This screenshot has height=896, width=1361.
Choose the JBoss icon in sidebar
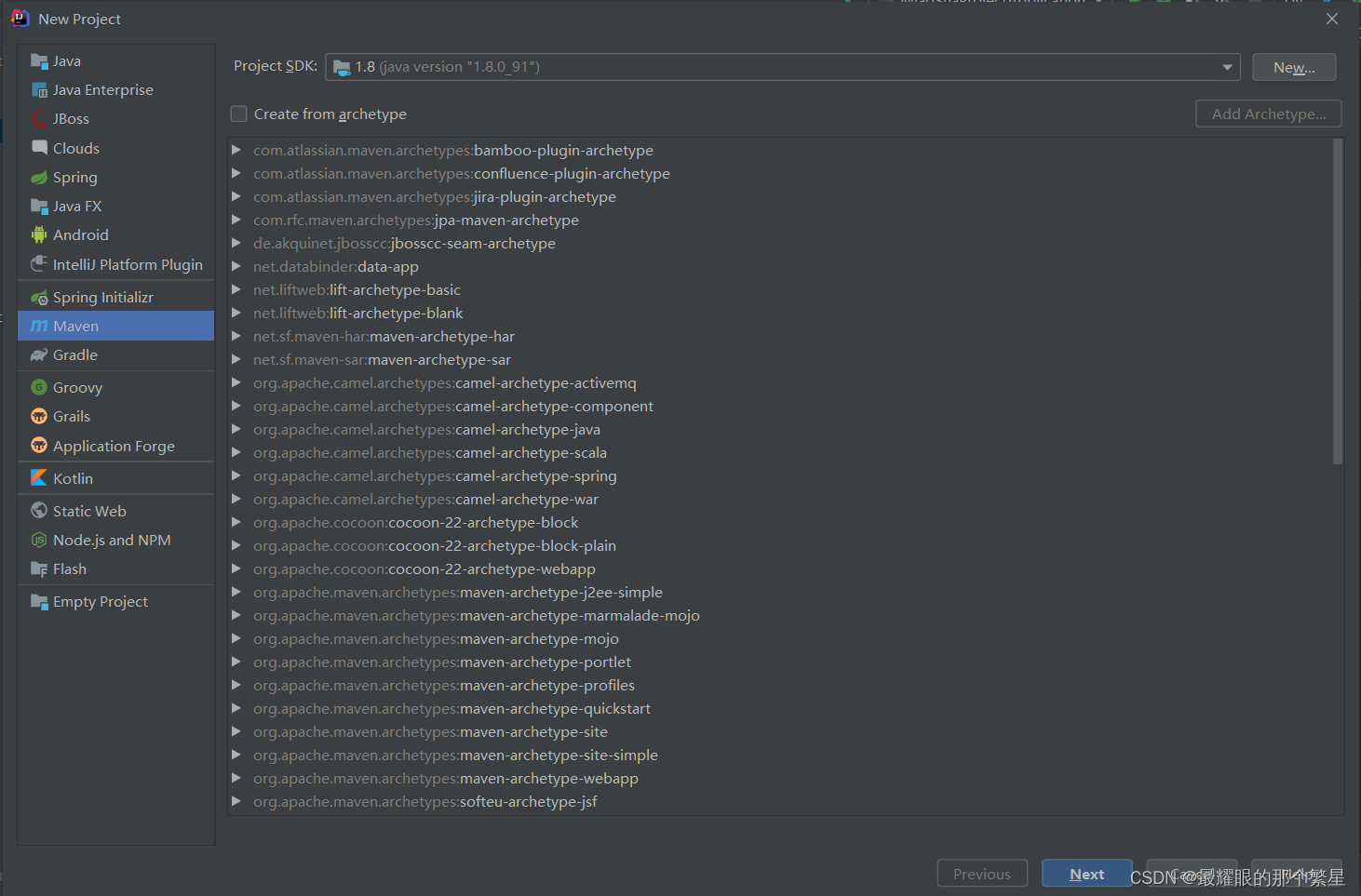39,119
